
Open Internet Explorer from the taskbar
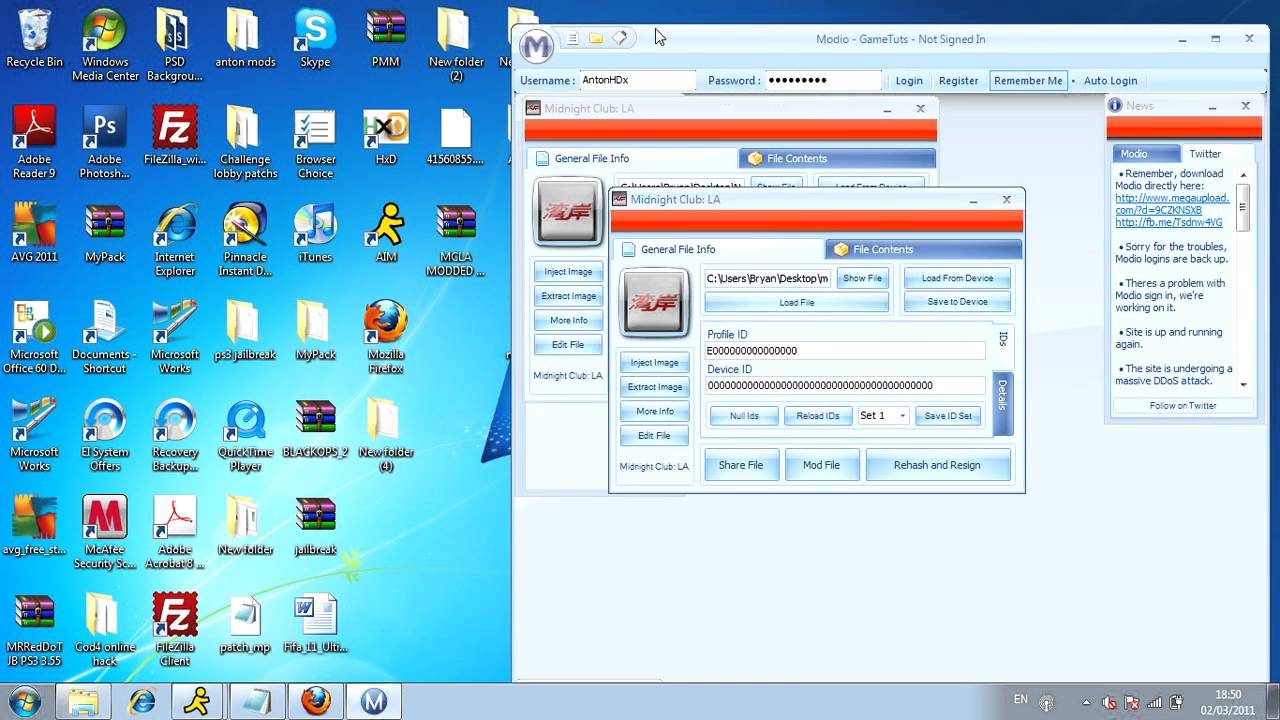(142, 702)
